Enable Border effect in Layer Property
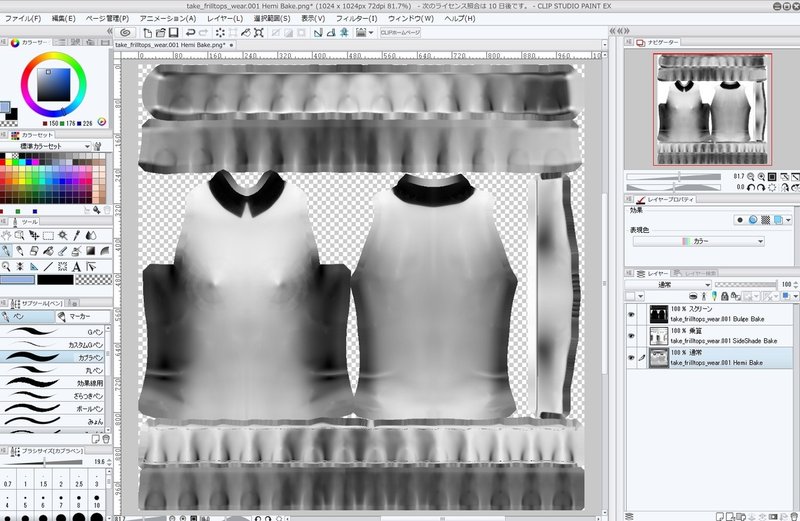800x521 pixels. [x=740, y=220]
